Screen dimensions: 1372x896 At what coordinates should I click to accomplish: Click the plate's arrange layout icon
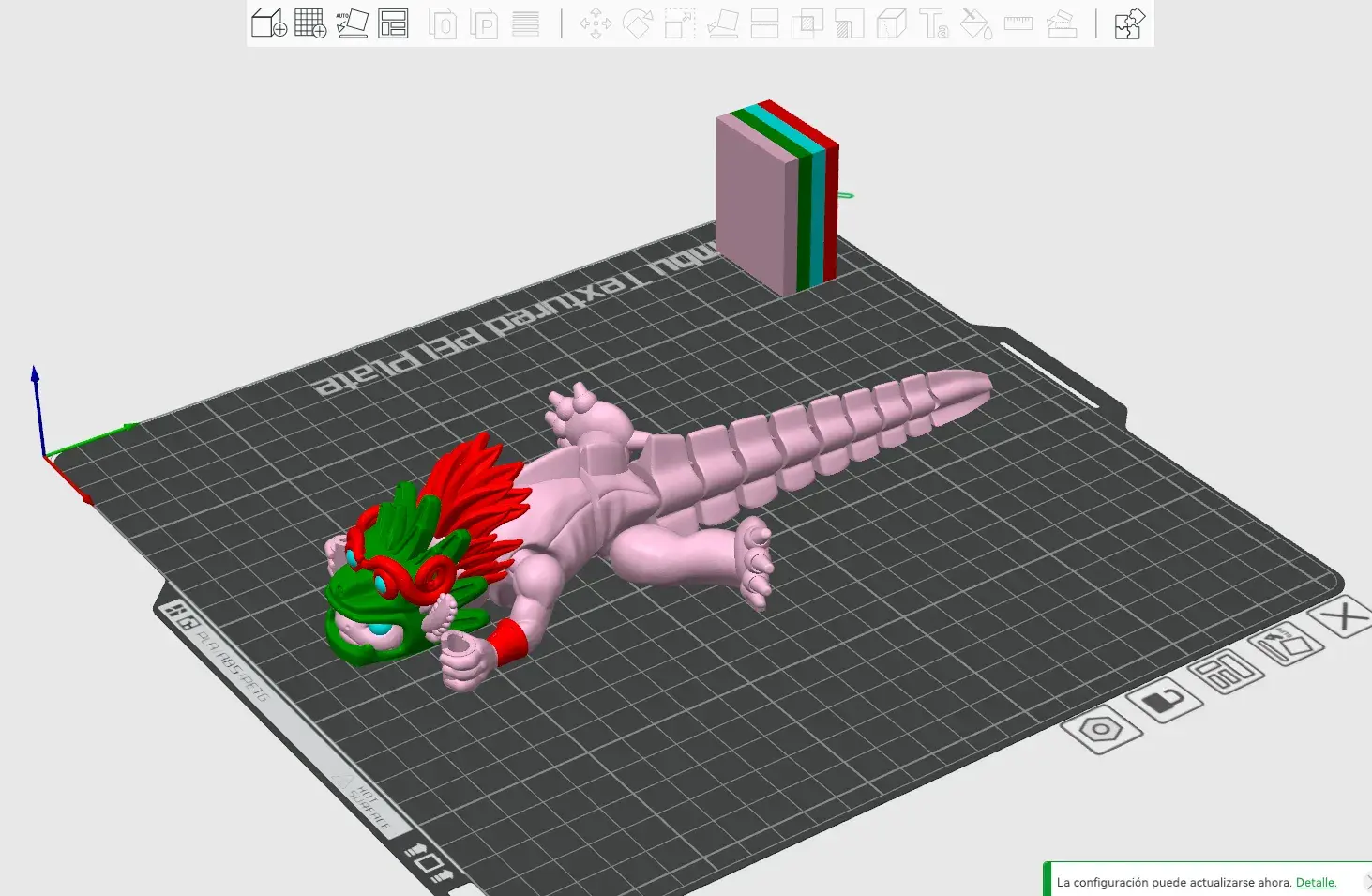point(1227,672)
